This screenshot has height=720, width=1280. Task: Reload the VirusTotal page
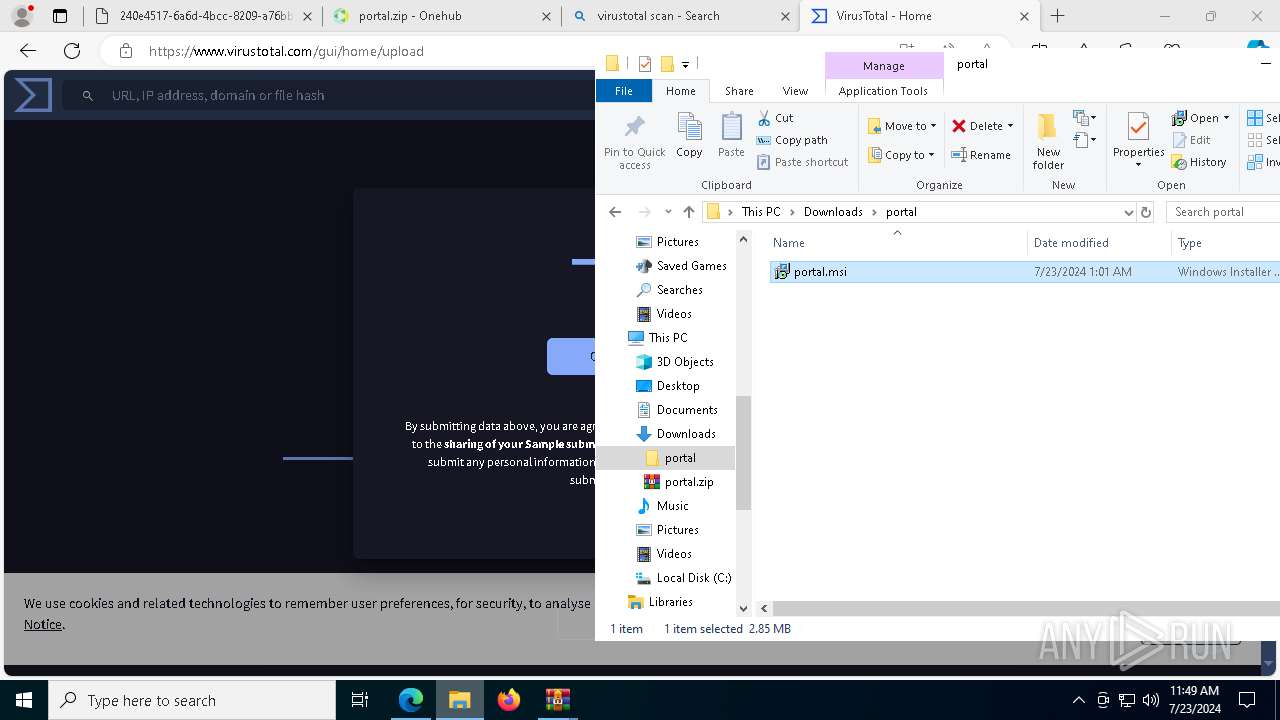72,51
